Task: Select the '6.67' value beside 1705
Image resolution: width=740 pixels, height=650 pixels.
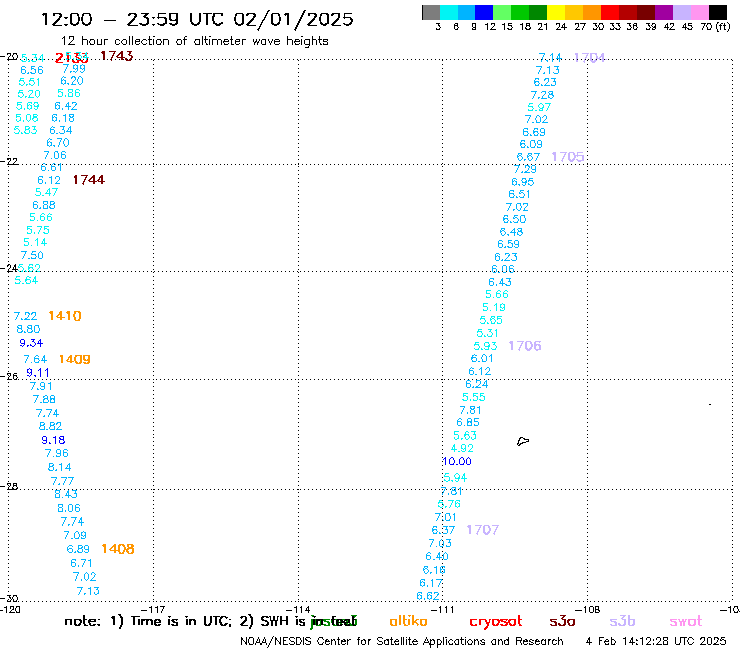Action: [528, 157]
